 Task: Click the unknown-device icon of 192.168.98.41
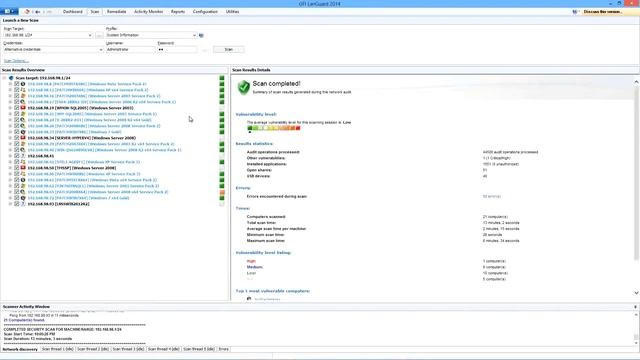[23, 156]
